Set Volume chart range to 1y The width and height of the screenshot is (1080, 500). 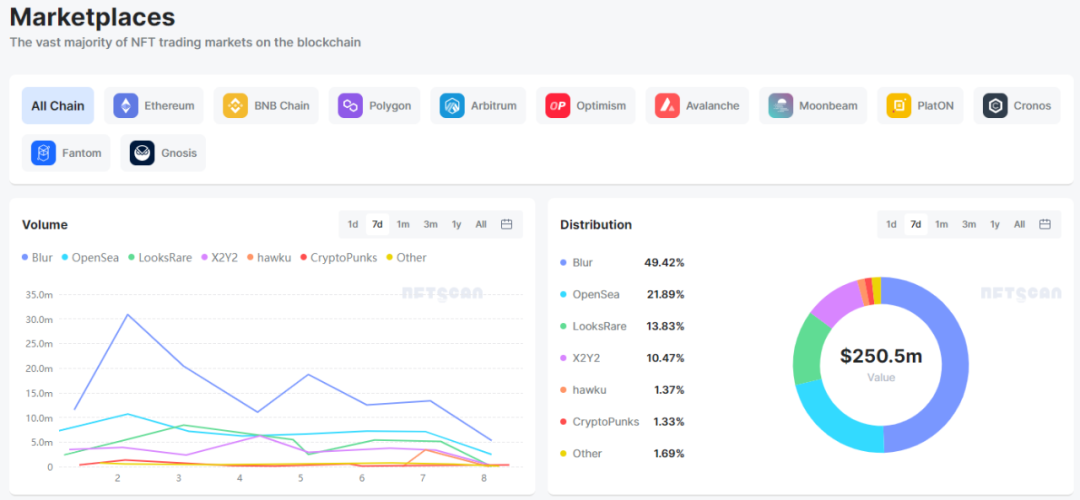pyautogui.click(x=456, y=224)
